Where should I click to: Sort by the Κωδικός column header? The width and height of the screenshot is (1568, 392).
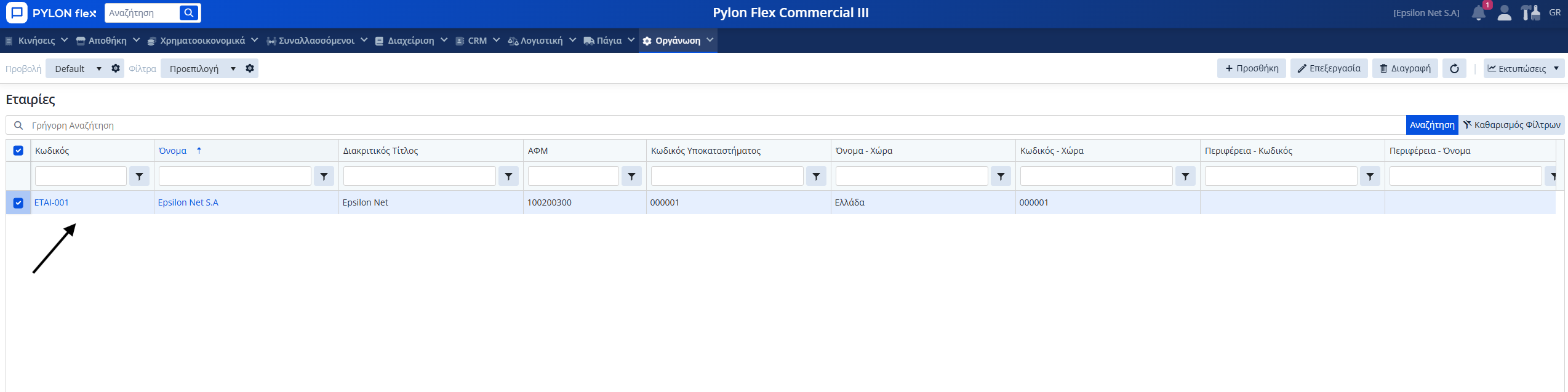point(52,150)
